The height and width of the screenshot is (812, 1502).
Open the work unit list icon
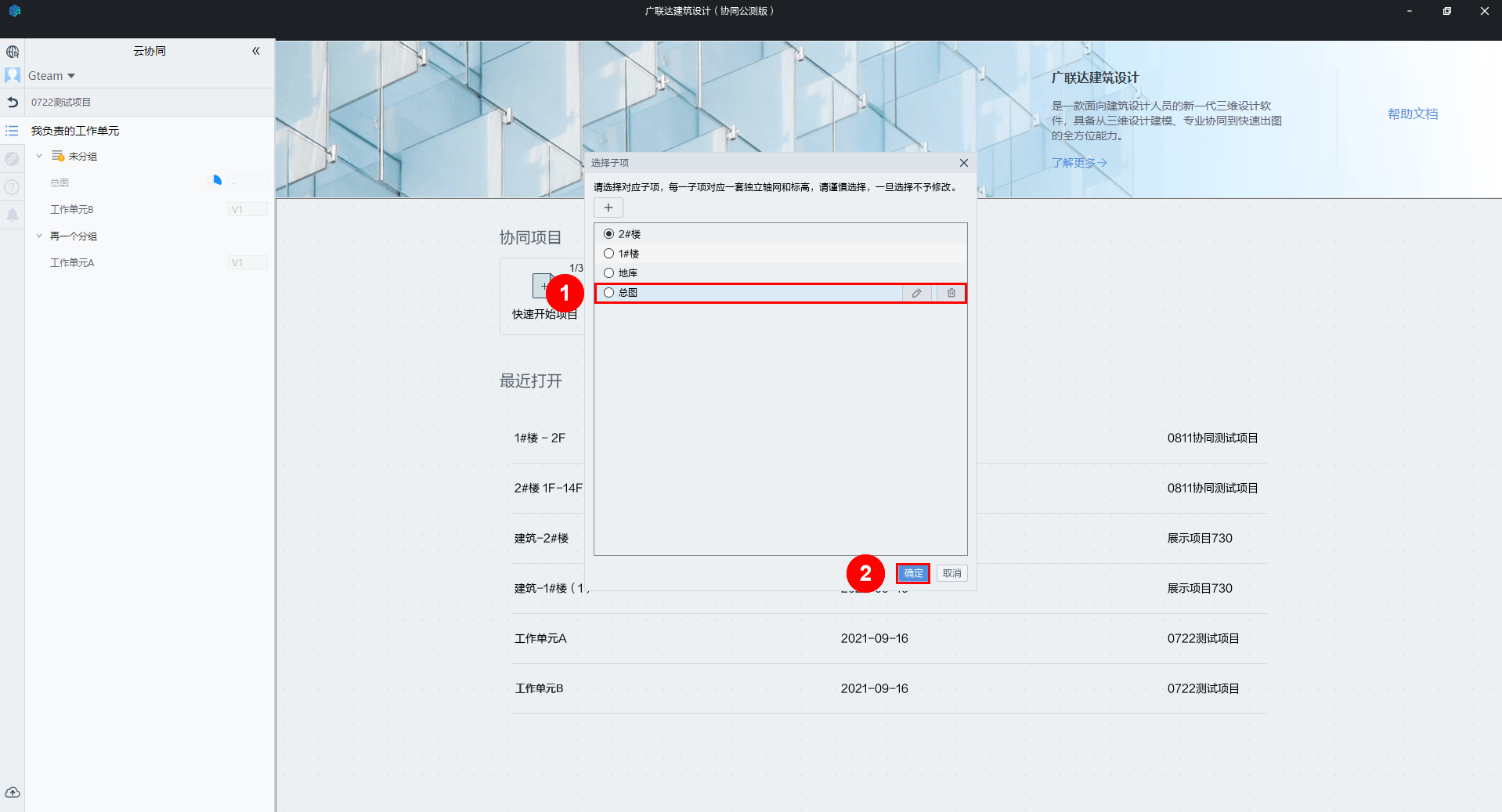point(12,131)
